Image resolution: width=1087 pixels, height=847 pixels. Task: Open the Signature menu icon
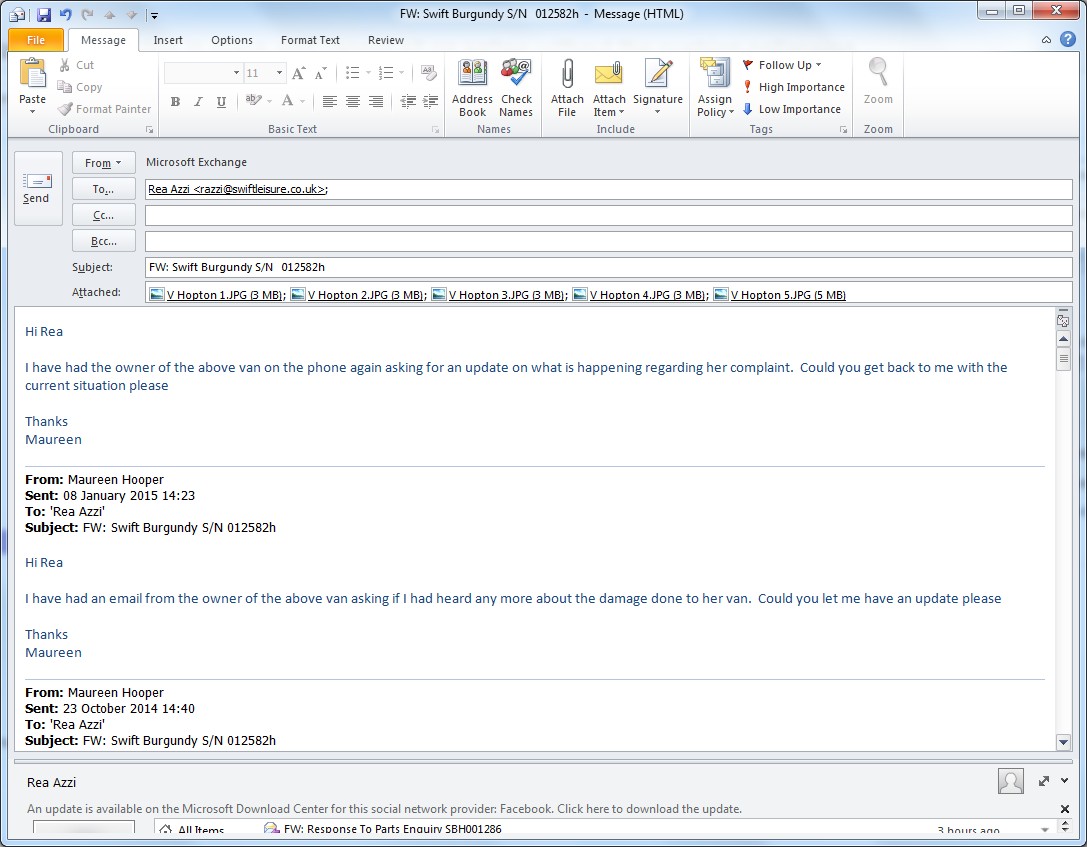point(658,73)
